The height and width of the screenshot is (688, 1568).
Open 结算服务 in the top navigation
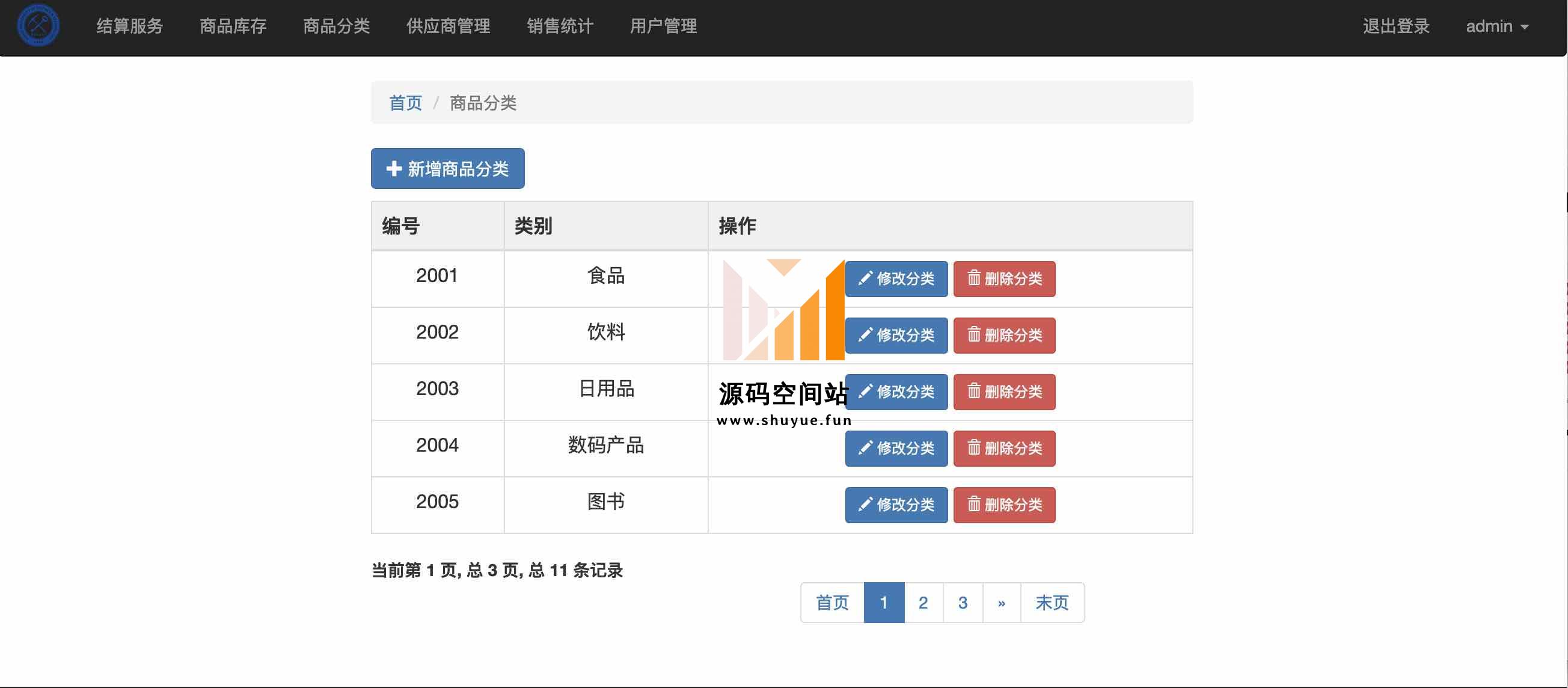pos(130,26)
